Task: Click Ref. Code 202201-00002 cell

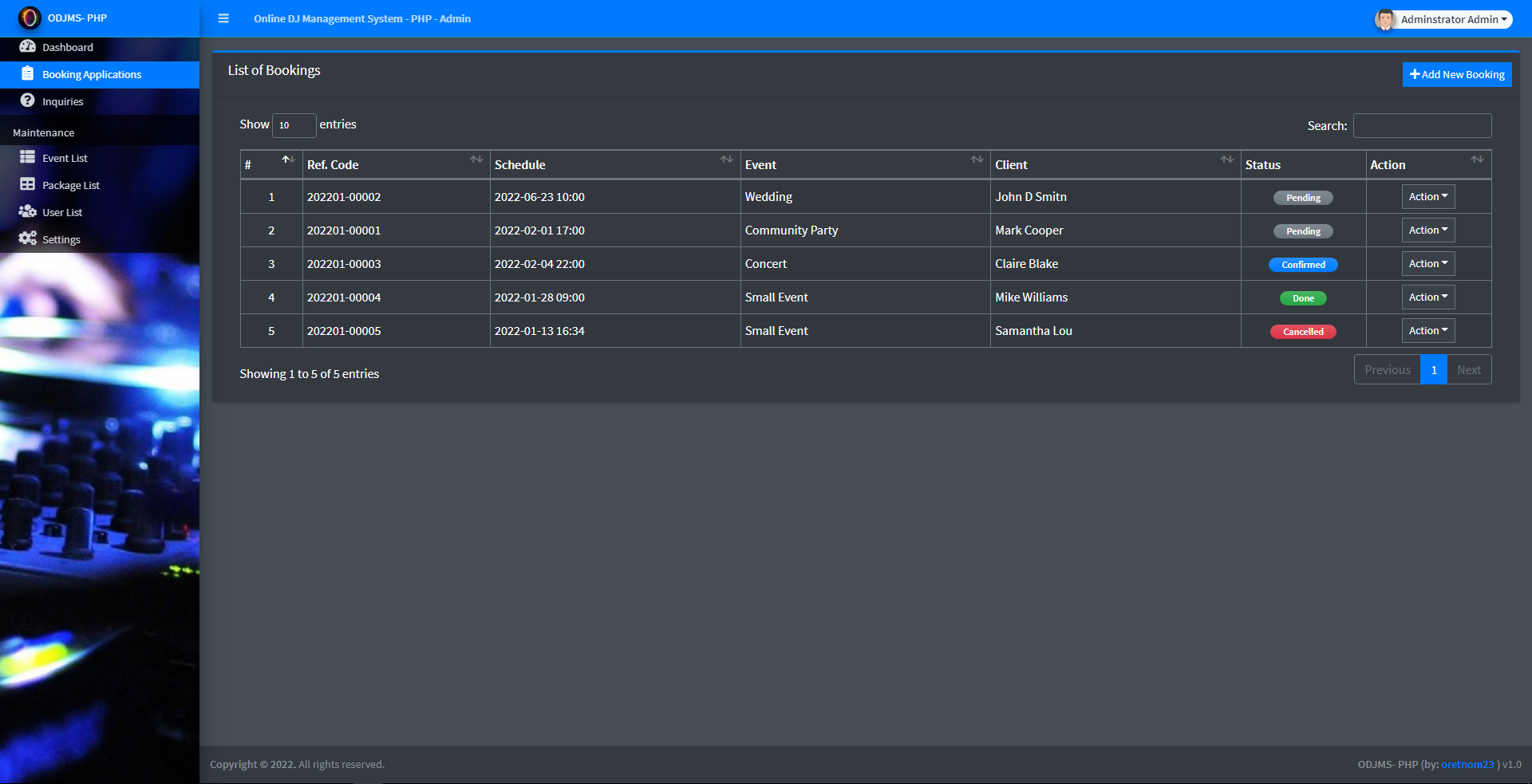Action: point(397,197)
